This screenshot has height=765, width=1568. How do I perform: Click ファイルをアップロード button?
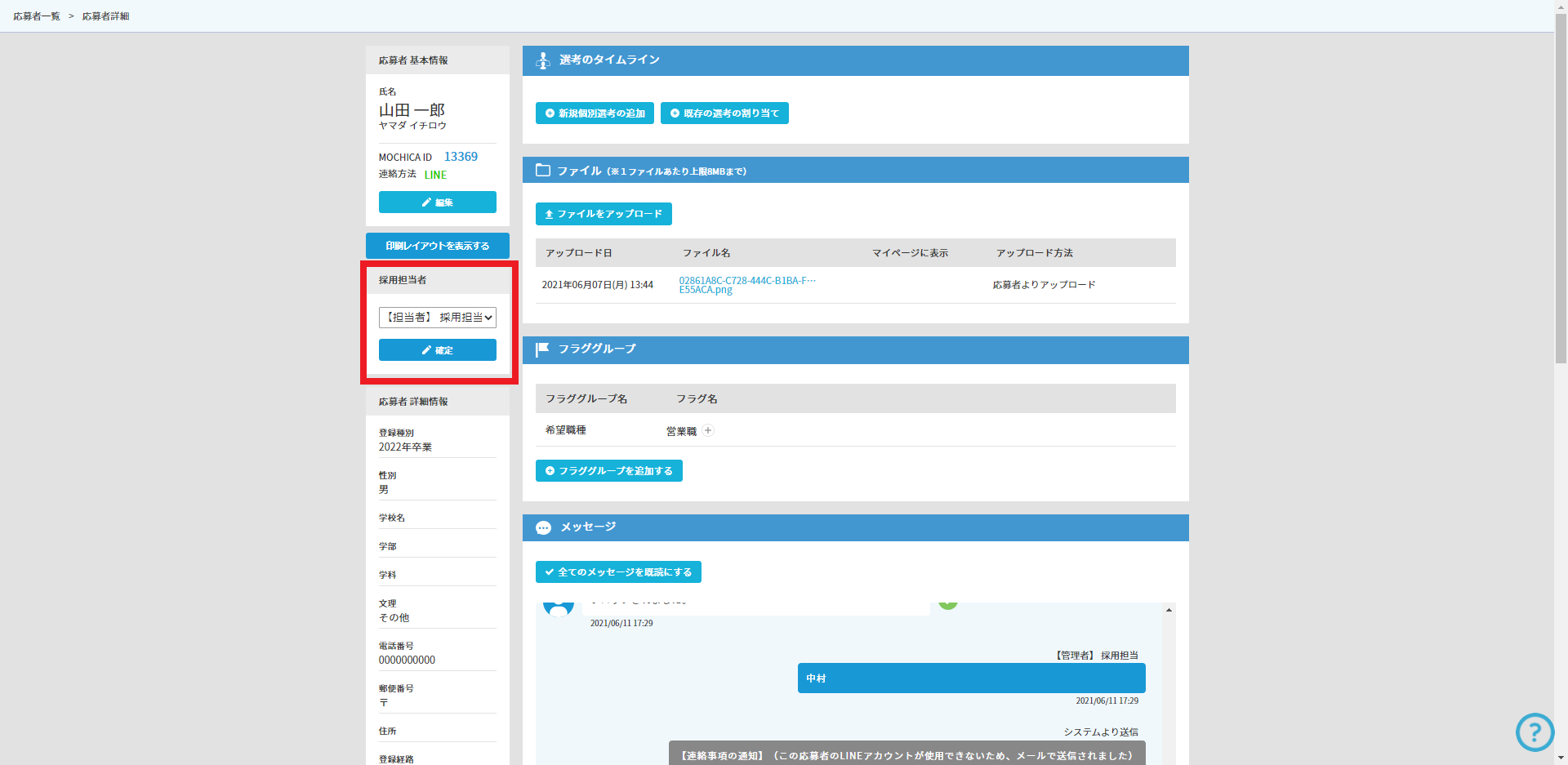pos(604,214)
